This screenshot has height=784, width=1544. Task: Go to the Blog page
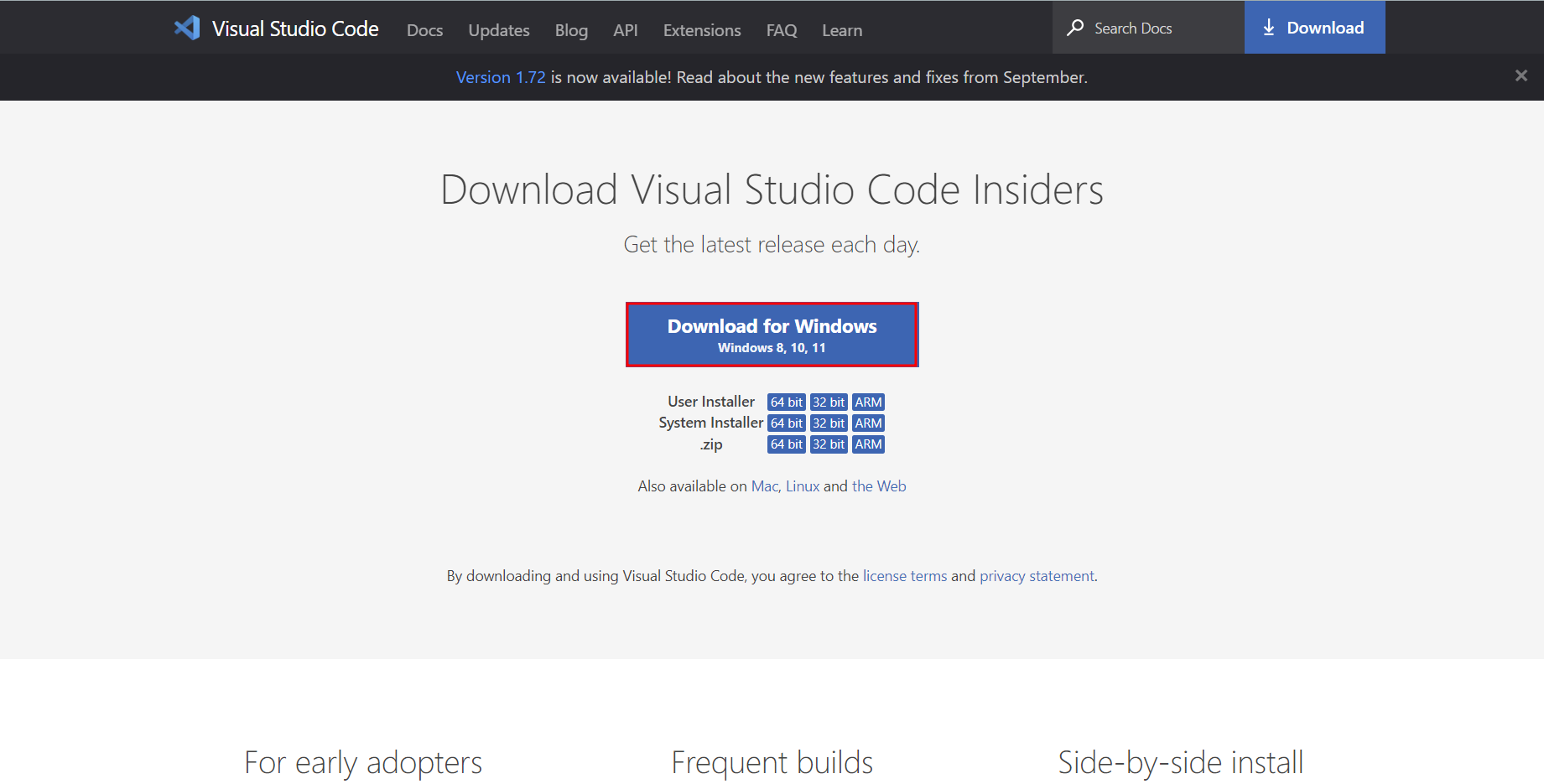[x=571, y=30]
